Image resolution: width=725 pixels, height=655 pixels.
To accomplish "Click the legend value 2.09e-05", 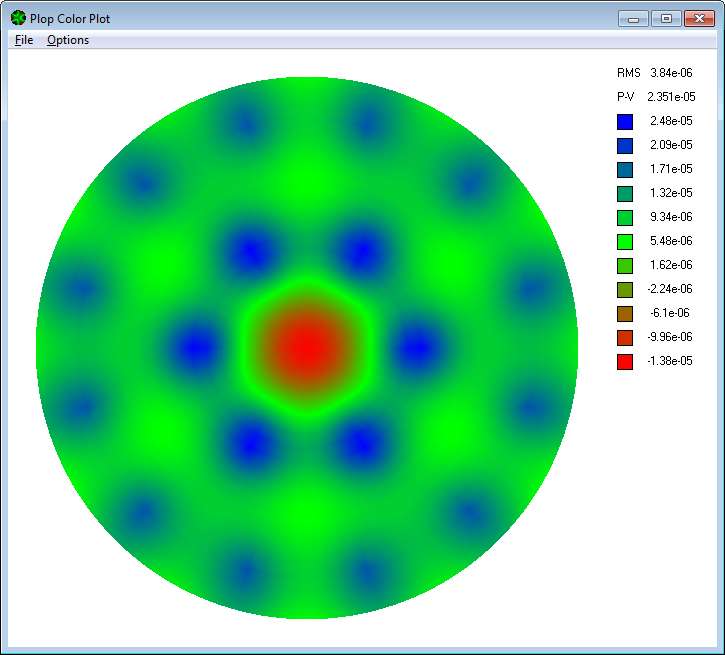I will [671, 145].
